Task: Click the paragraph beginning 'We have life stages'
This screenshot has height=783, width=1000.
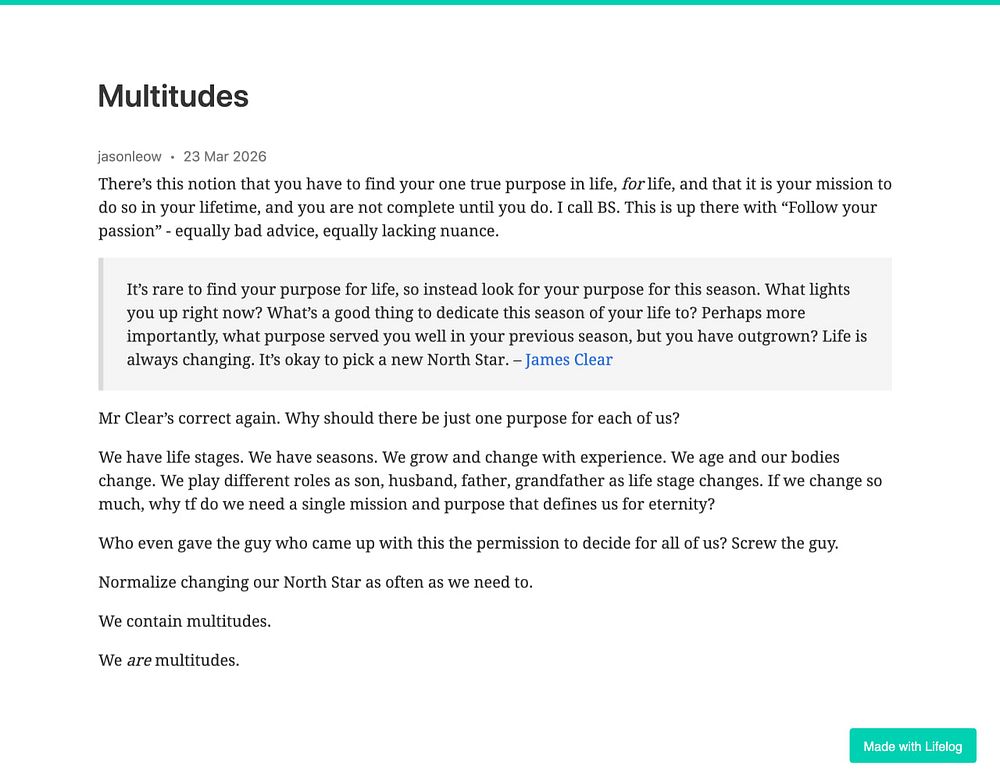Action: click(x=490, y=481)
